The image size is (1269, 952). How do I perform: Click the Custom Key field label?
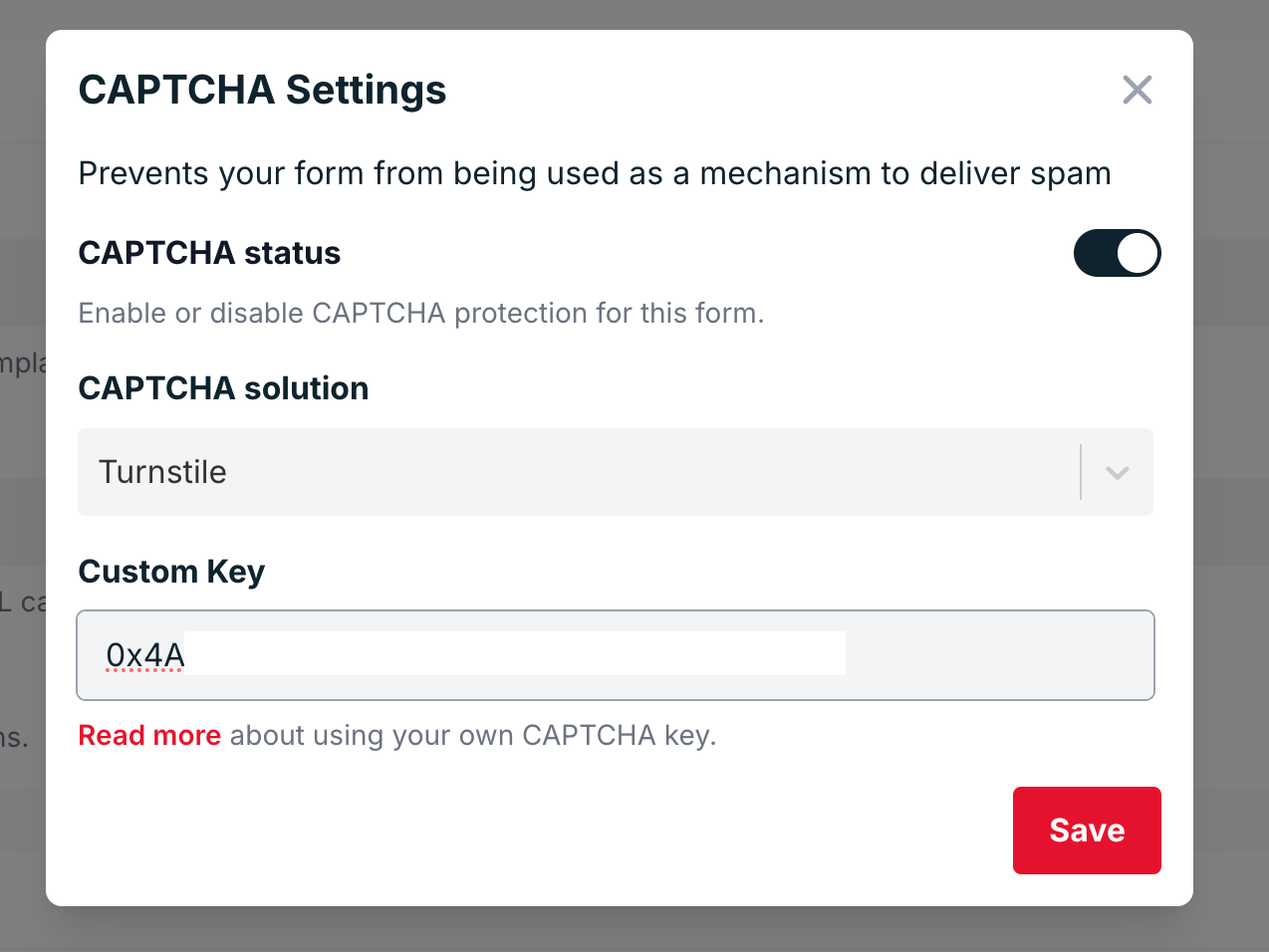pos(171,572)
